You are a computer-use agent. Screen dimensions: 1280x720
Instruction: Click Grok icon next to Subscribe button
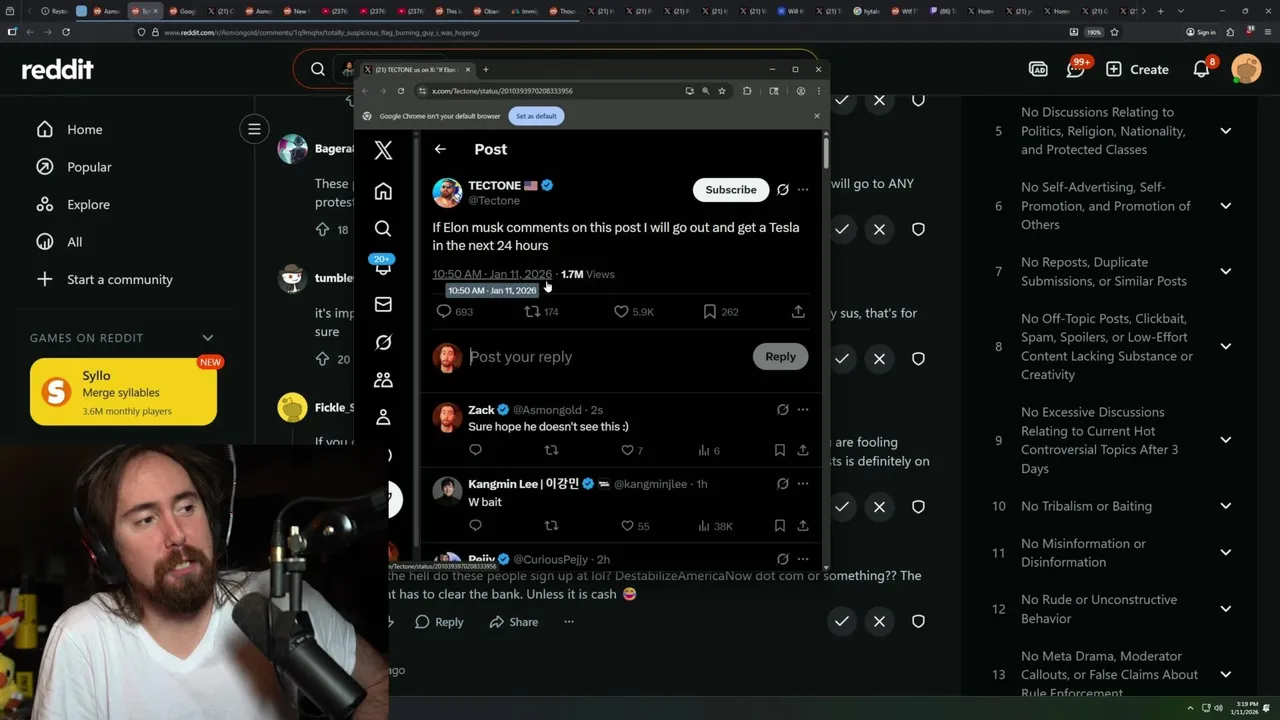(783, 189)
